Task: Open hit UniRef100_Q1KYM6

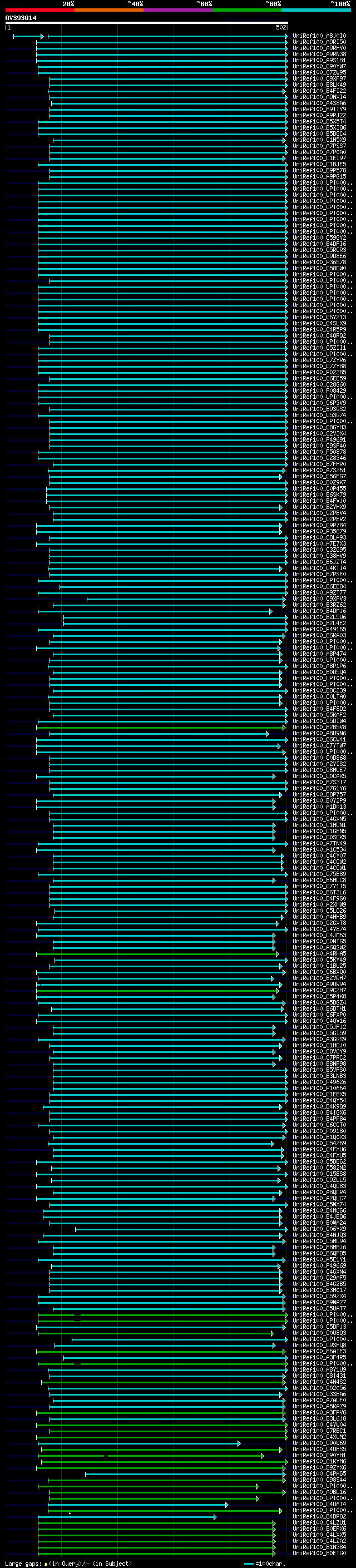Action: (x=319, y=1461)
